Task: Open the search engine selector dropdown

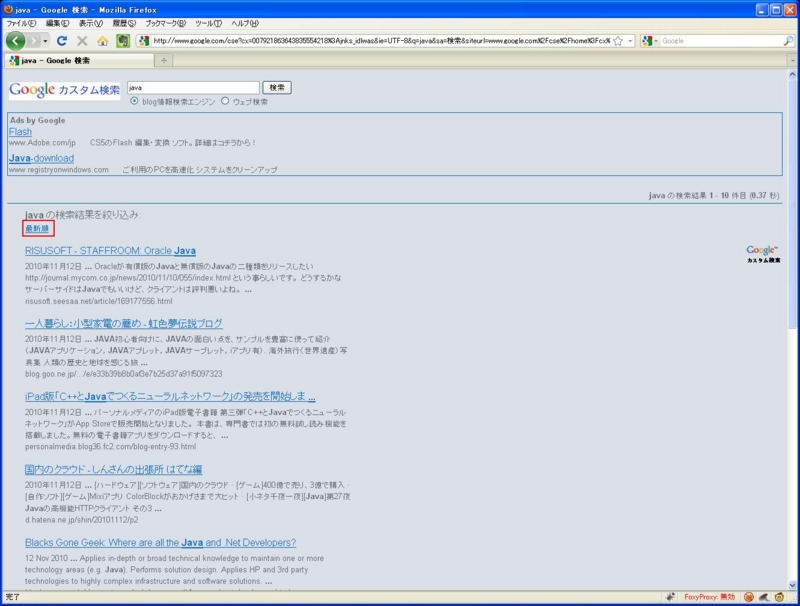Action: tap(650, 41)
